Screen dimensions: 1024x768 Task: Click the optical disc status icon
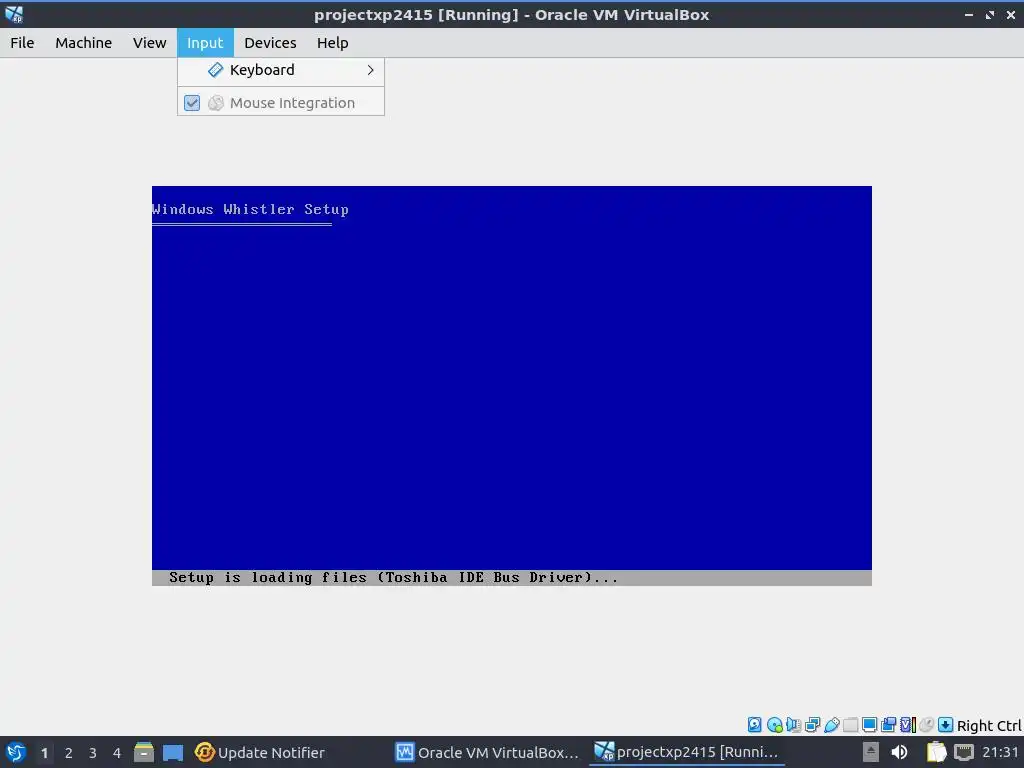click(775, 724)
